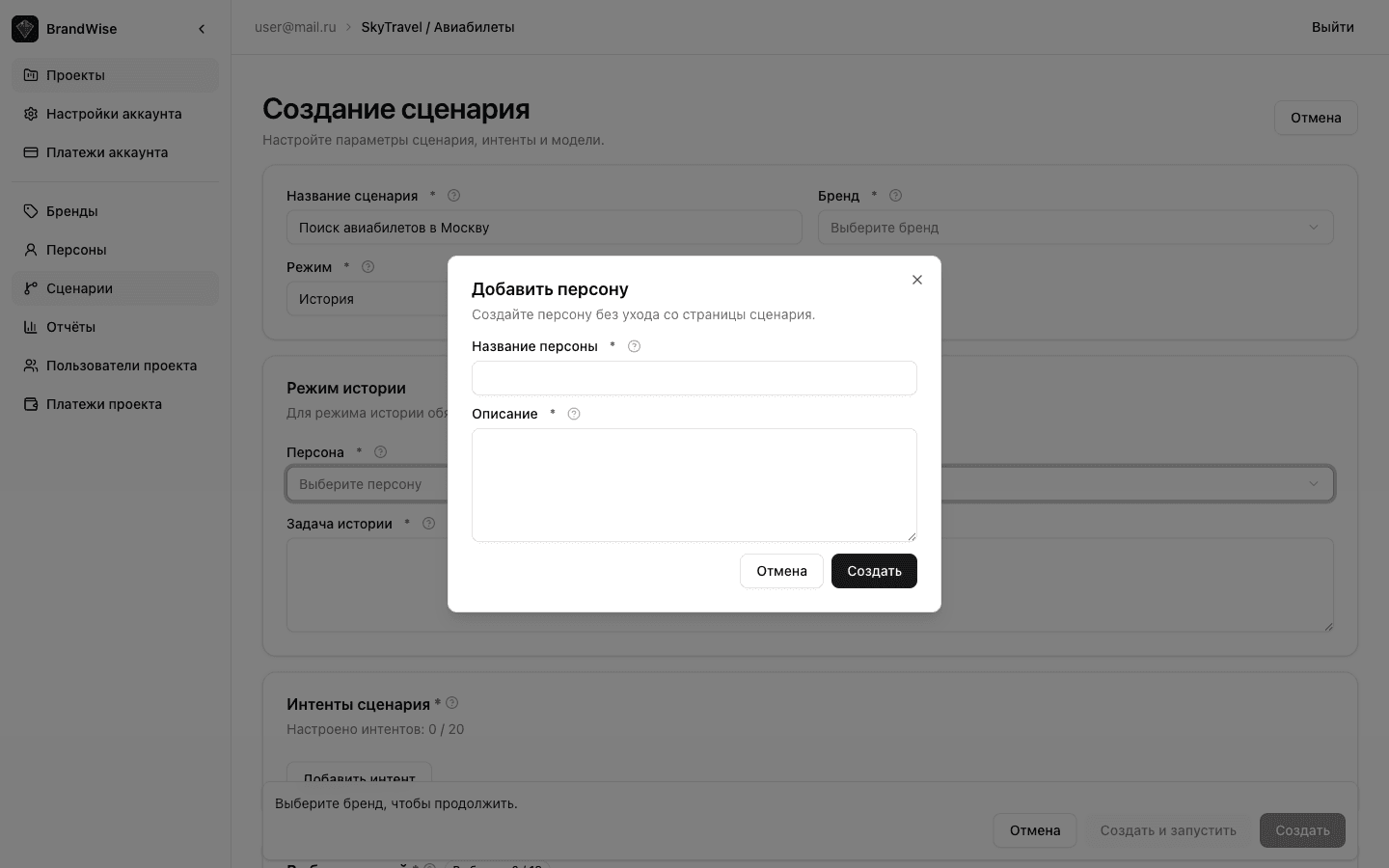Open the help icon next to Название персоны
The image size is (1389, 868).
click(634, 346)
